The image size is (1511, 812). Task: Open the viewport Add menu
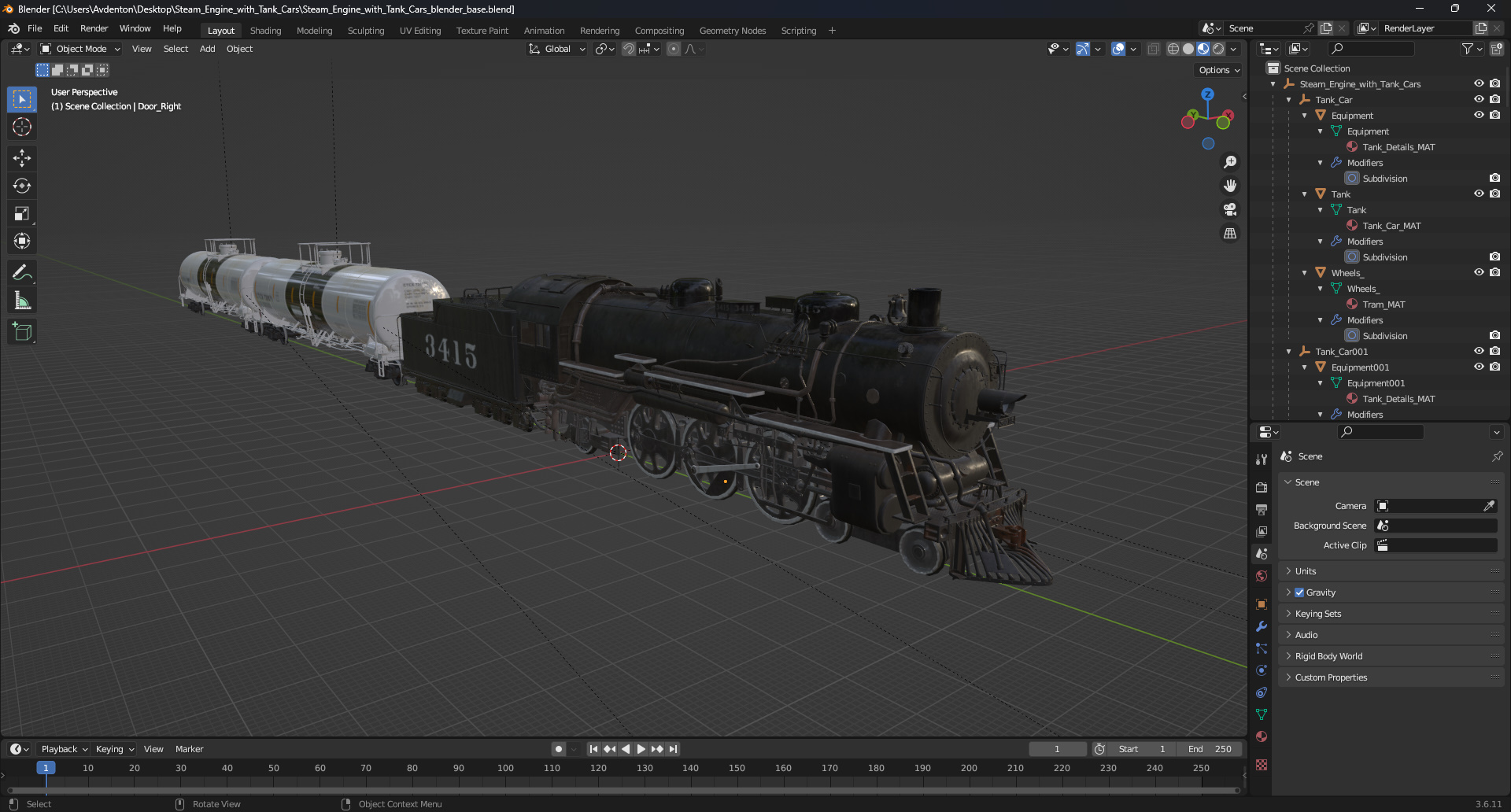(207, 49)
